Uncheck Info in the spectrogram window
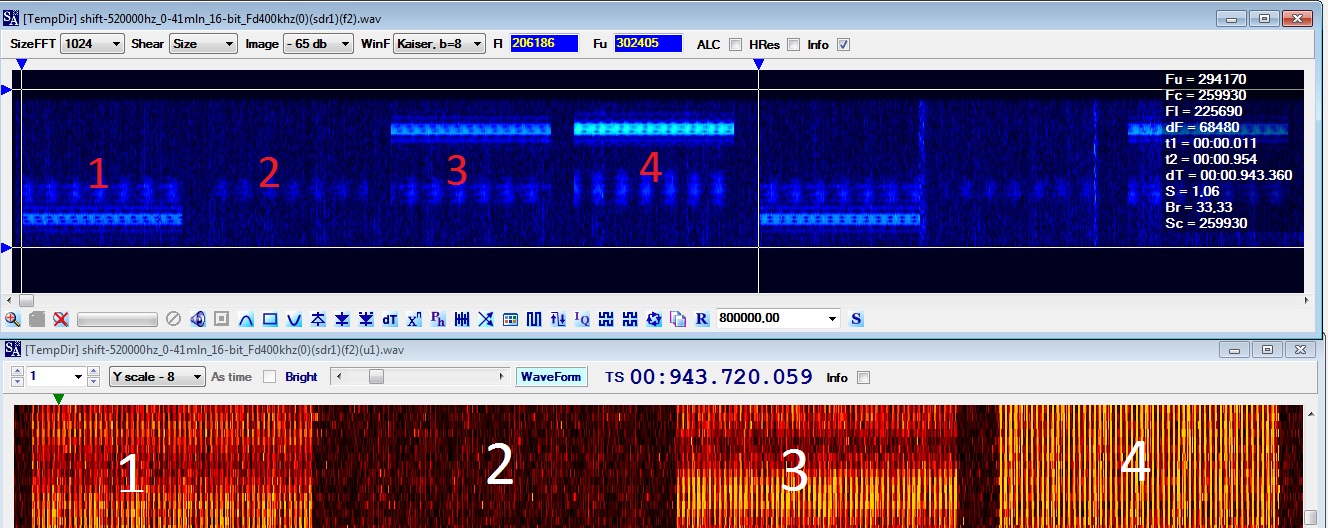Viewport: 1328px width, 528px height. [843, 44]
